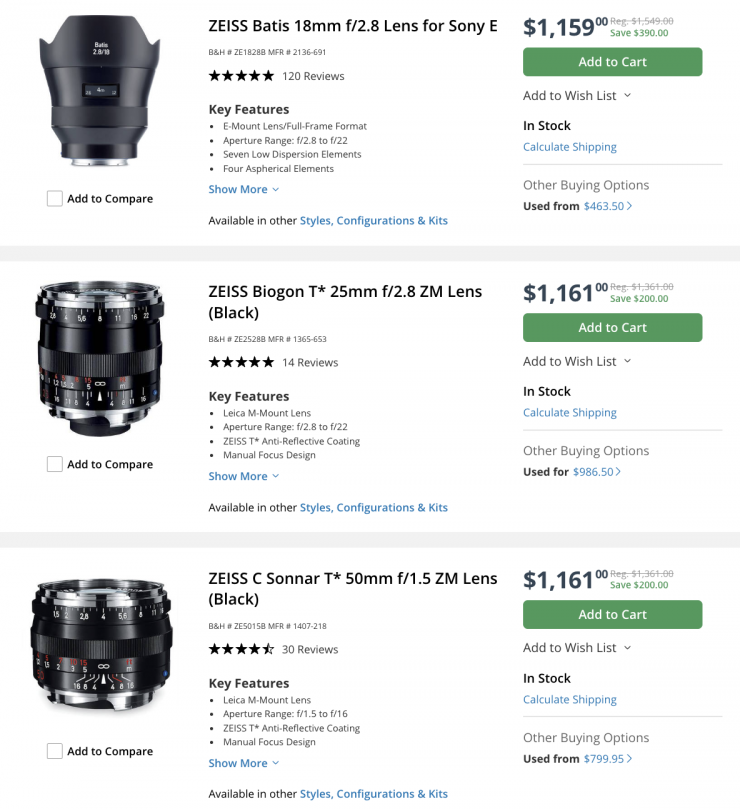Click the star rating for C Sonnar 50mm
The height and width of the screenshot is (809, 740).
[241, 649]
